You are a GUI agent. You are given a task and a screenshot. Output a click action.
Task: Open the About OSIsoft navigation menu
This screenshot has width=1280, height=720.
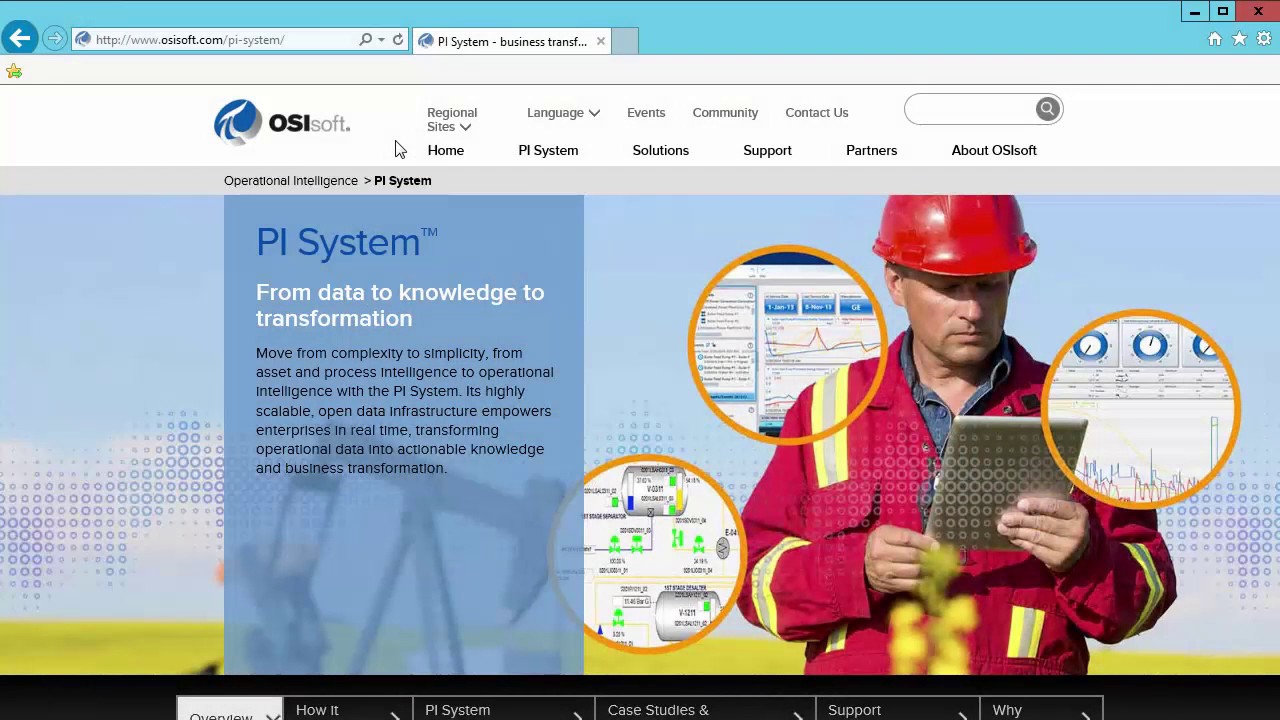click(994, 150)
